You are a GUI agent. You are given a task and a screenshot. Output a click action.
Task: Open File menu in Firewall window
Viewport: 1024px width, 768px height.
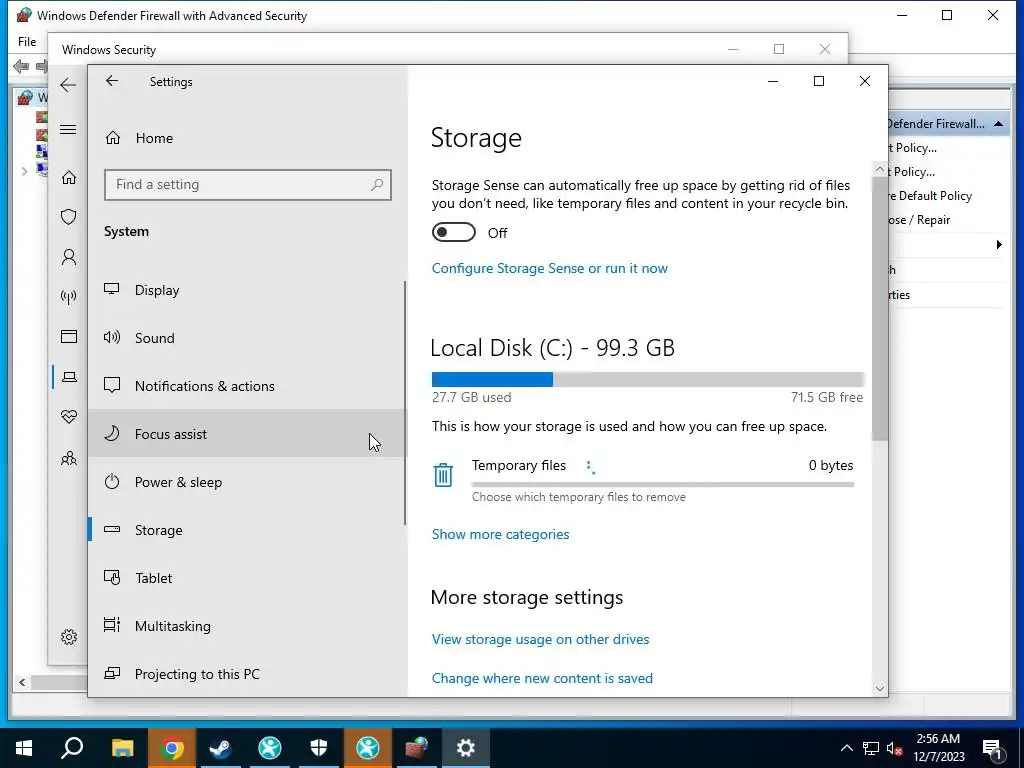click(27, 42)
